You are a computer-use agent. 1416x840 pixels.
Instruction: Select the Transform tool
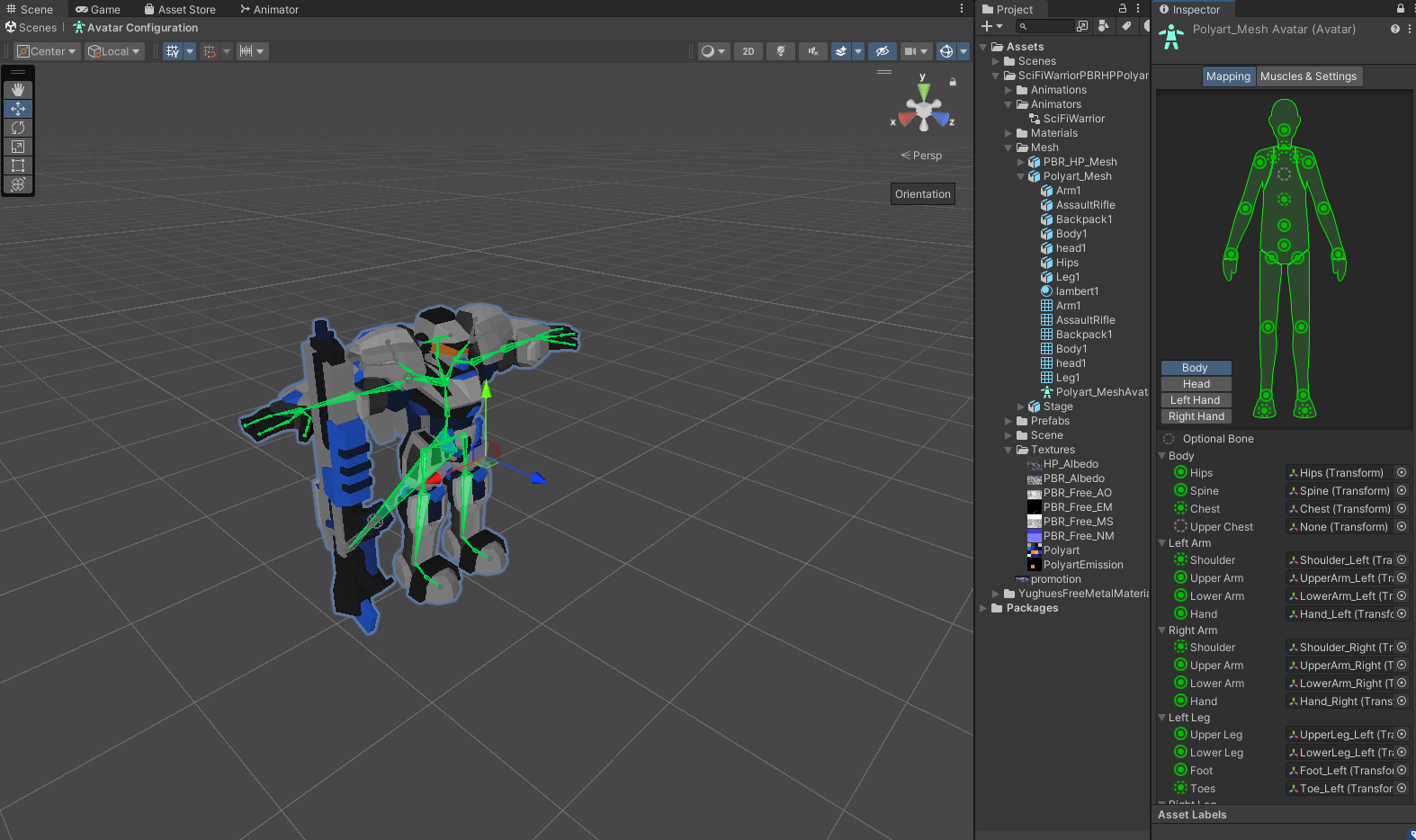(x=18, y=184)
